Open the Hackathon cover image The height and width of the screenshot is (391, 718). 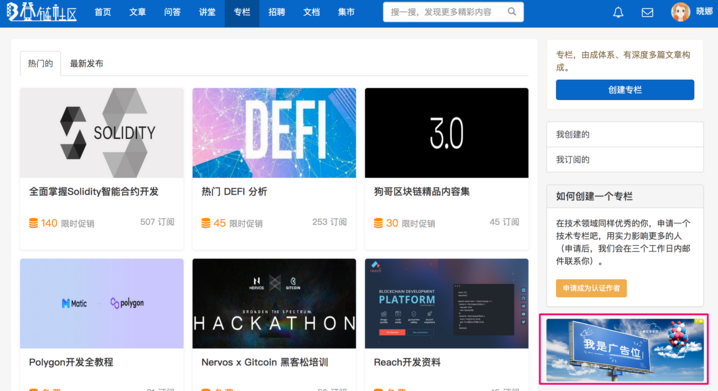point(274,304)
